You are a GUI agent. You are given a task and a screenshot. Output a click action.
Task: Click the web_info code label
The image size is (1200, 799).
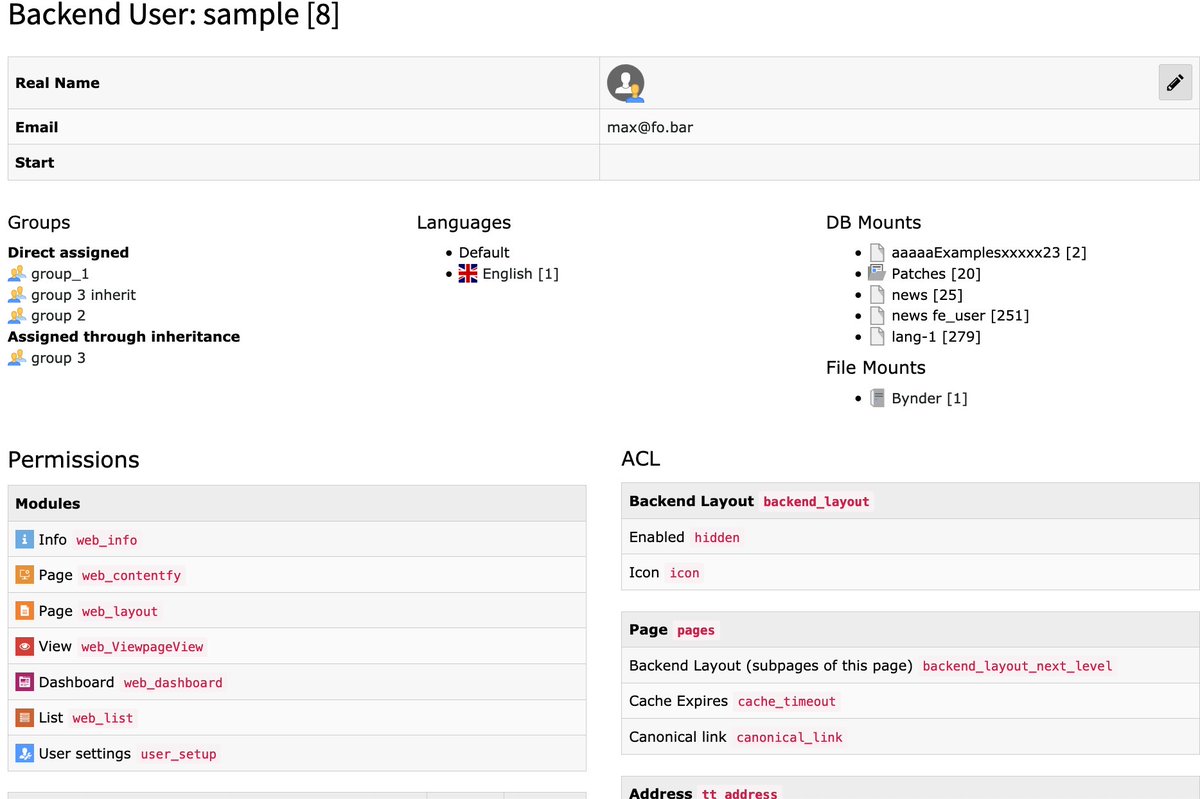pos(107,541)
